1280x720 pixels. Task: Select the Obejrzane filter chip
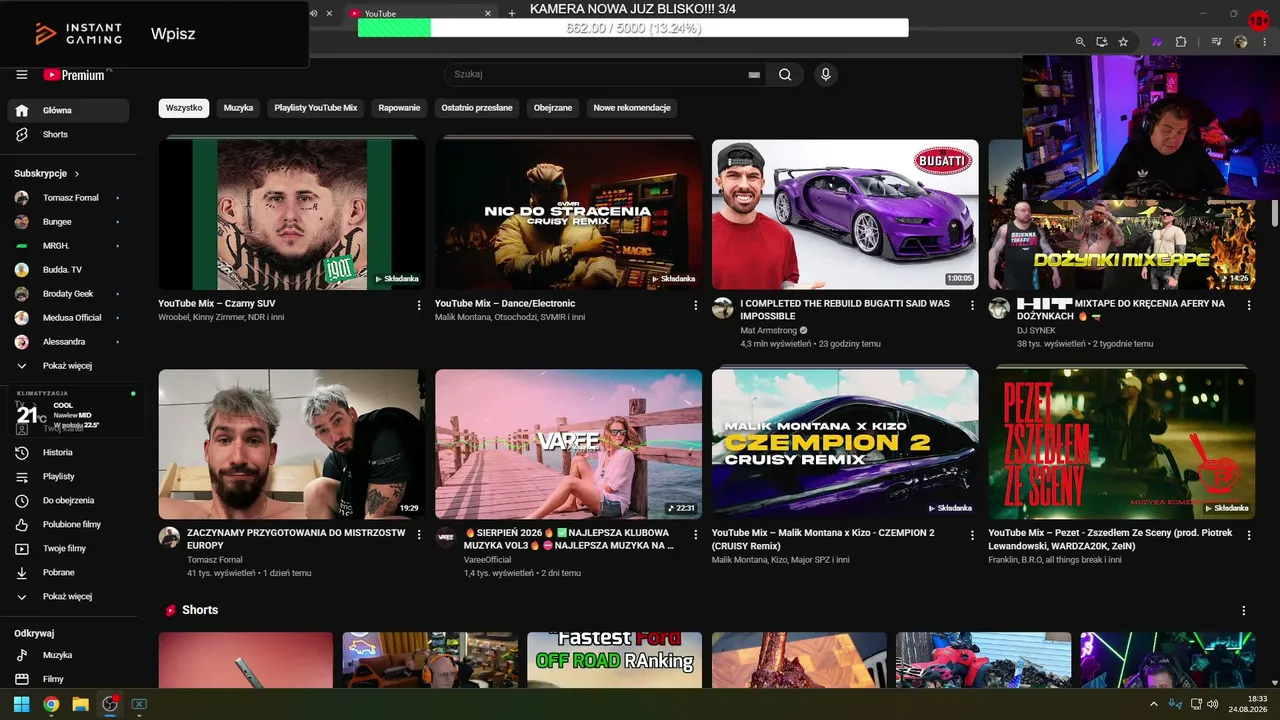(x=553, y=108)
